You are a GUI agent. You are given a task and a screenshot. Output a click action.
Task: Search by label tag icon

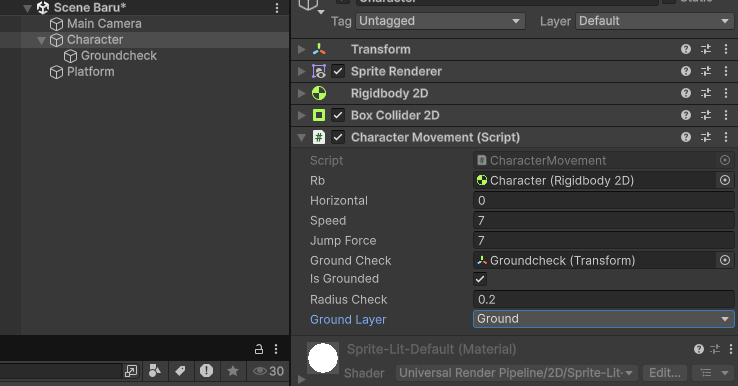180,371
